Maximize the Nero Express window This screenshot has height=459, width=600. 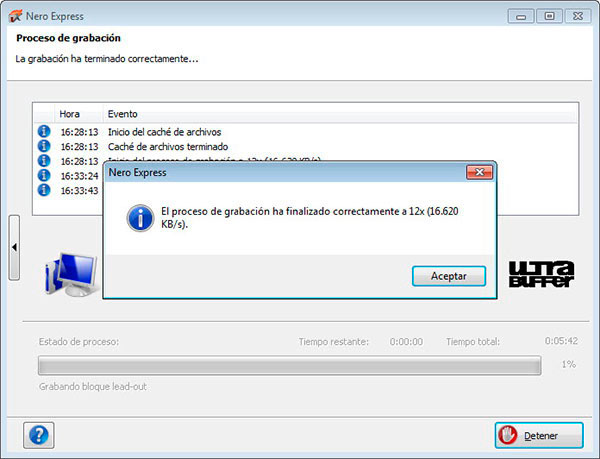coord(549,16)
